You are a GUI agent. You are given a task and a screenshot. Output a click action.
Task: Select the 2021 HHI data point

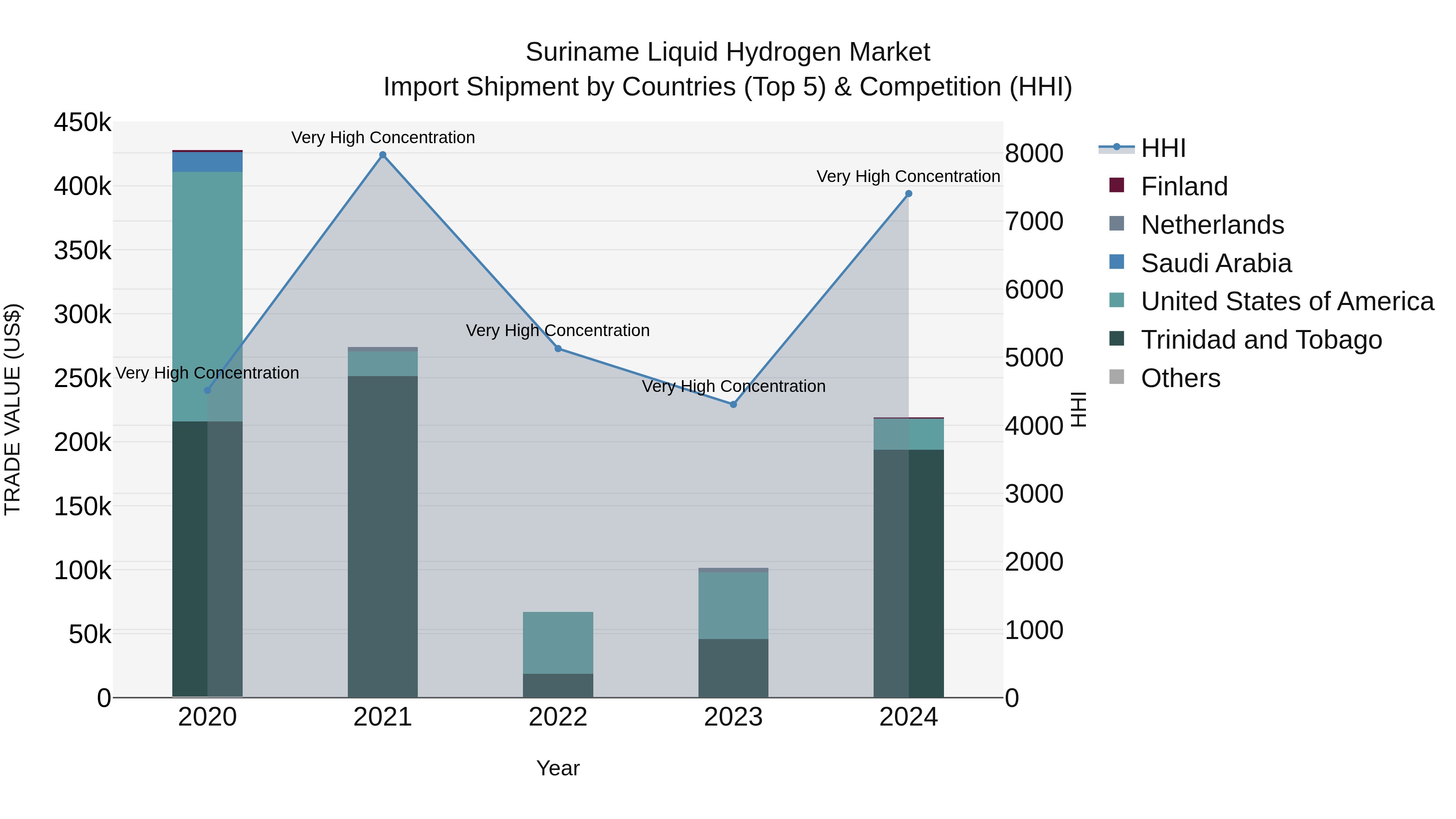pyautogui.click(x=383, y=155)
